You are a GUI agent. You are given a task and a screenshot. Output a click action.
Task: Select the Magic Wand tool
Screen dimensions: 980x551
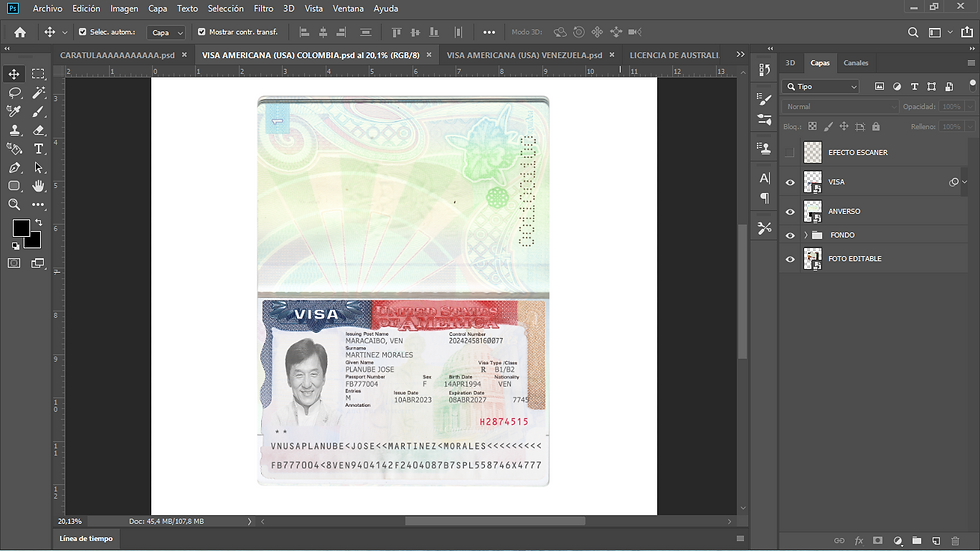click(38, 93)
